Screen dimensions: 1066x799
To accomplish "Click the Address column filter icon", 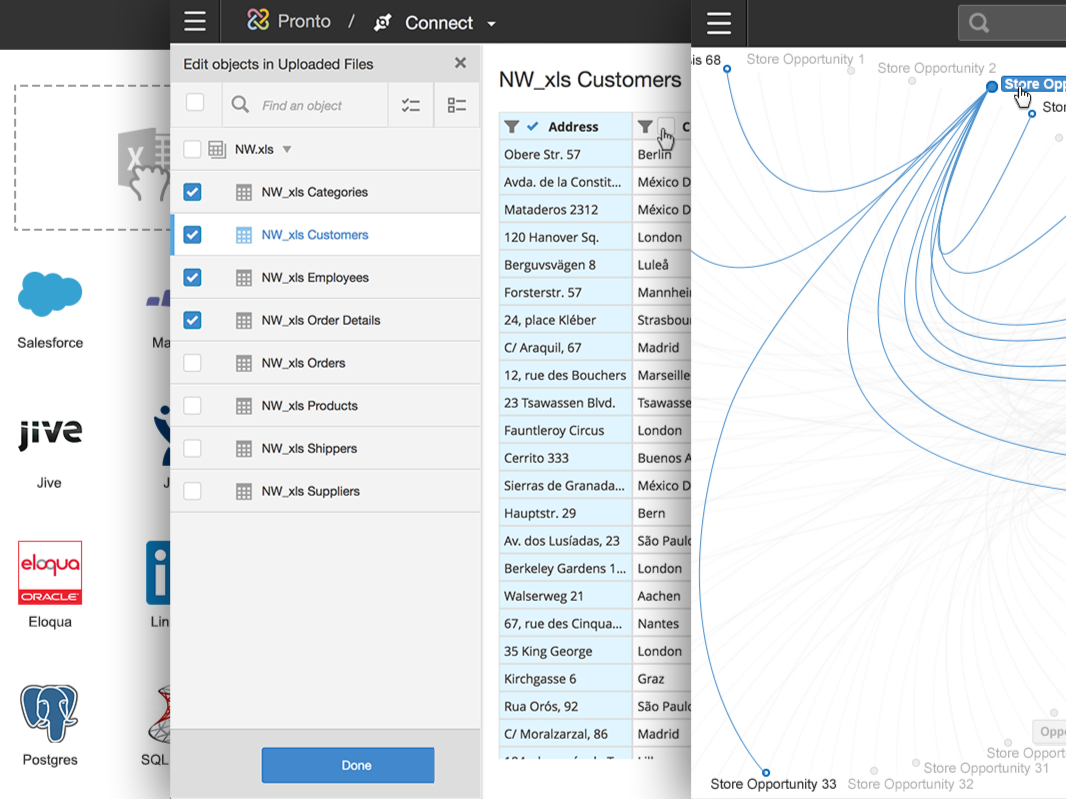I will (x=512, y=126).
